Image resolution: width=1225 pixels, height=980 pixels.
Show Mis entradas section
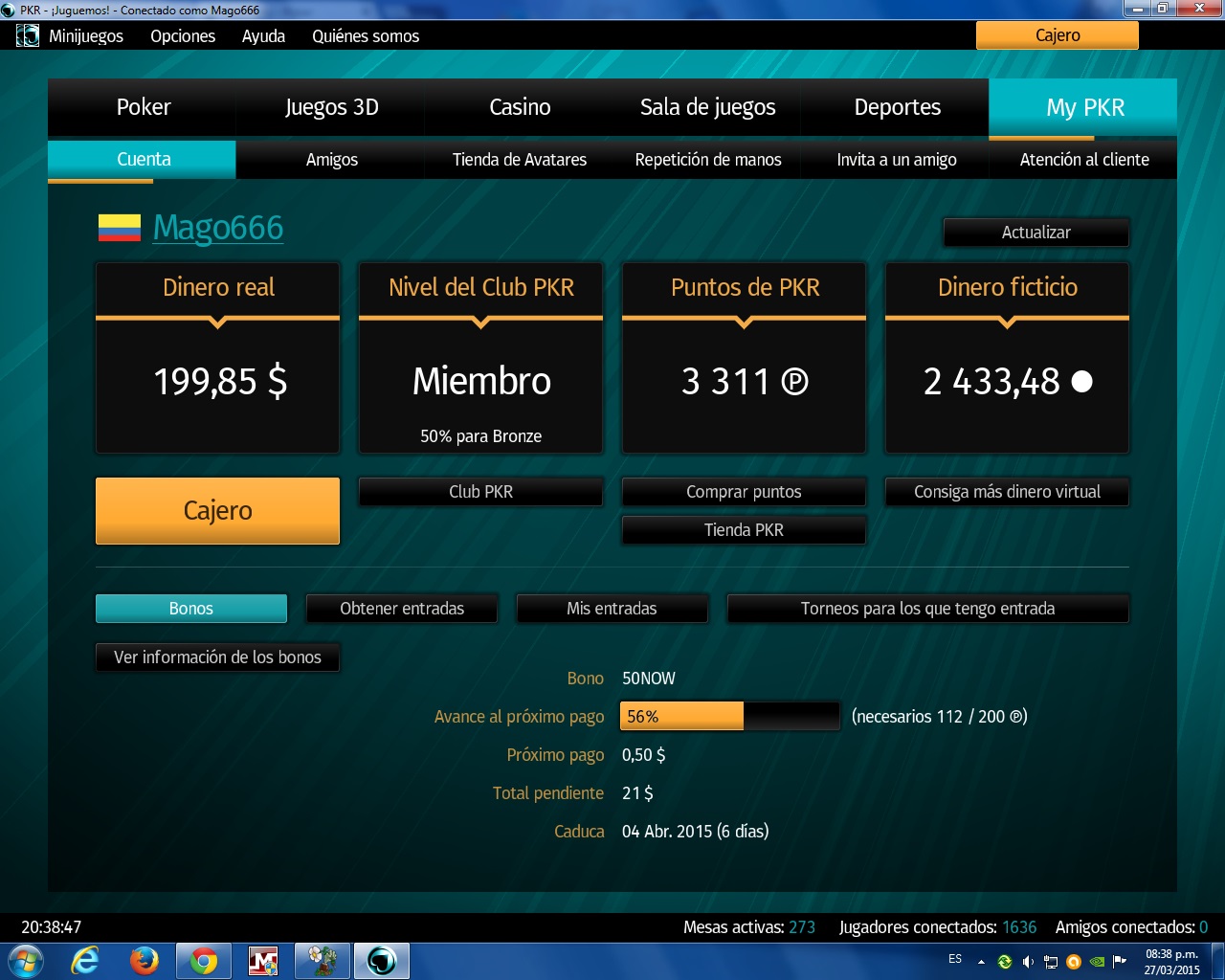tap(612, 609)
